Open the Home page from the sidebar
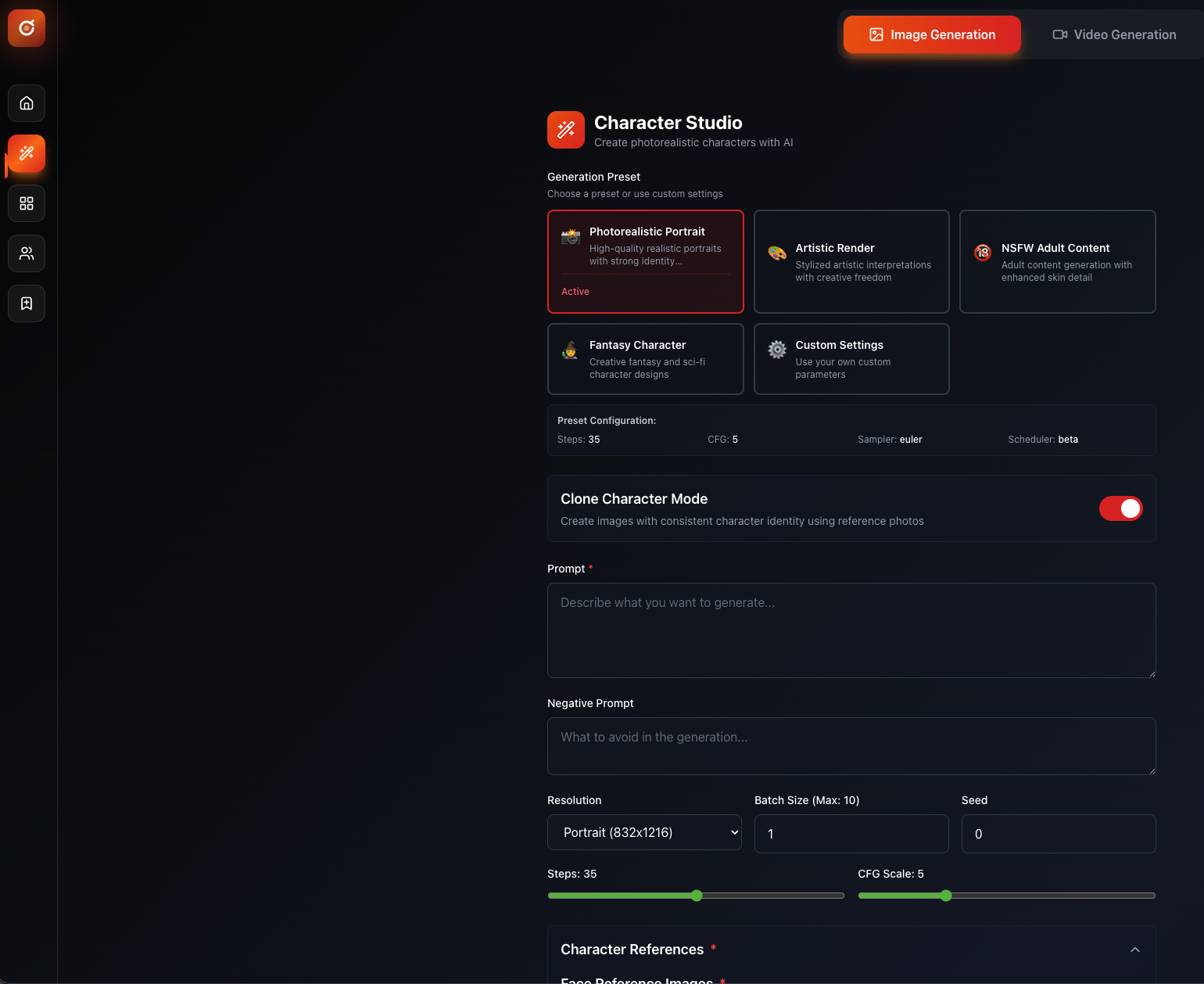 26,103
